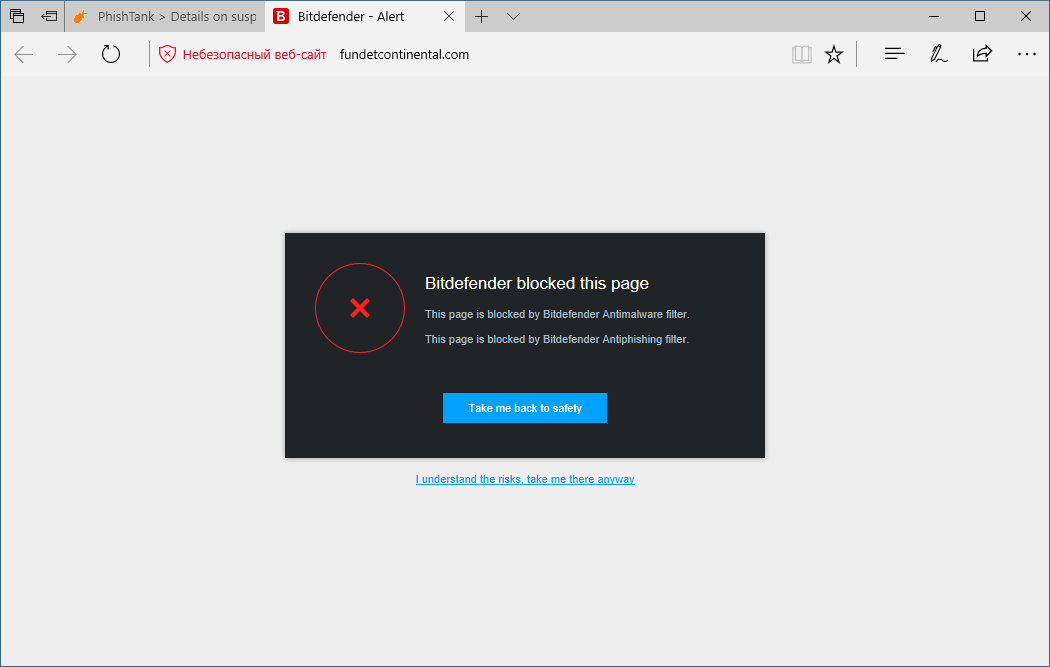The width and height of the screenshot is (1050, 667).
Task: Reload the page with the refresh icon
Action: [110, 54]
